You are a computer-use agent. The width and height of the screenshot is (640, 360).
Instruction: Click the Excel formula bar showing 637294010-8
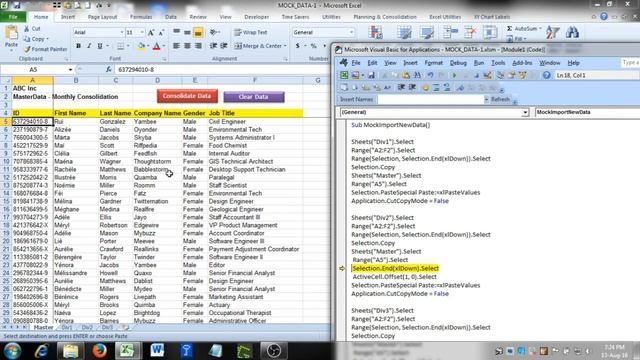pos(222,69)
